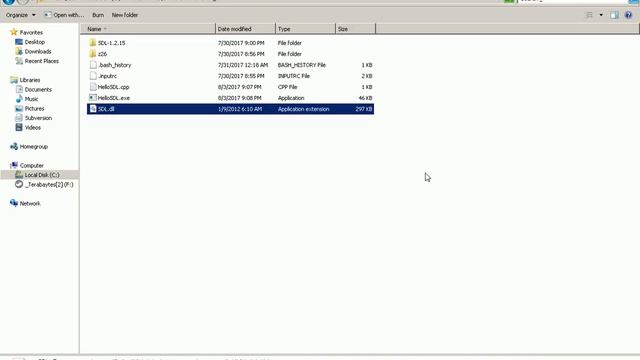This screenshot has width=640, height=360.
Task: Click the 7/30/2017 9:00 PM date cell
Action: pyautogui.click(x=241, y=43)
